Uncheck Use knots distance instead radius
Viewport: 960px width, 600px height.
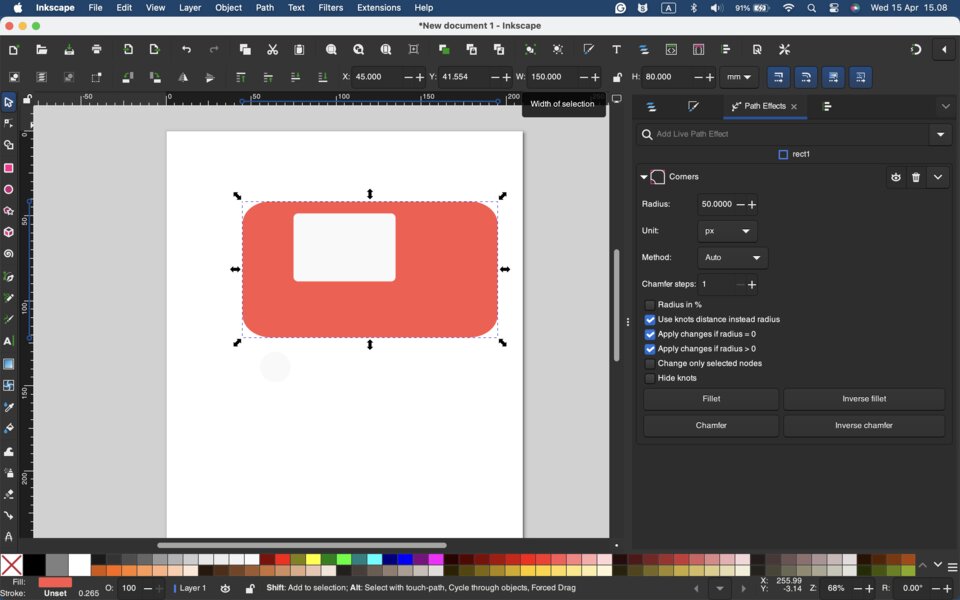(650, 320)
